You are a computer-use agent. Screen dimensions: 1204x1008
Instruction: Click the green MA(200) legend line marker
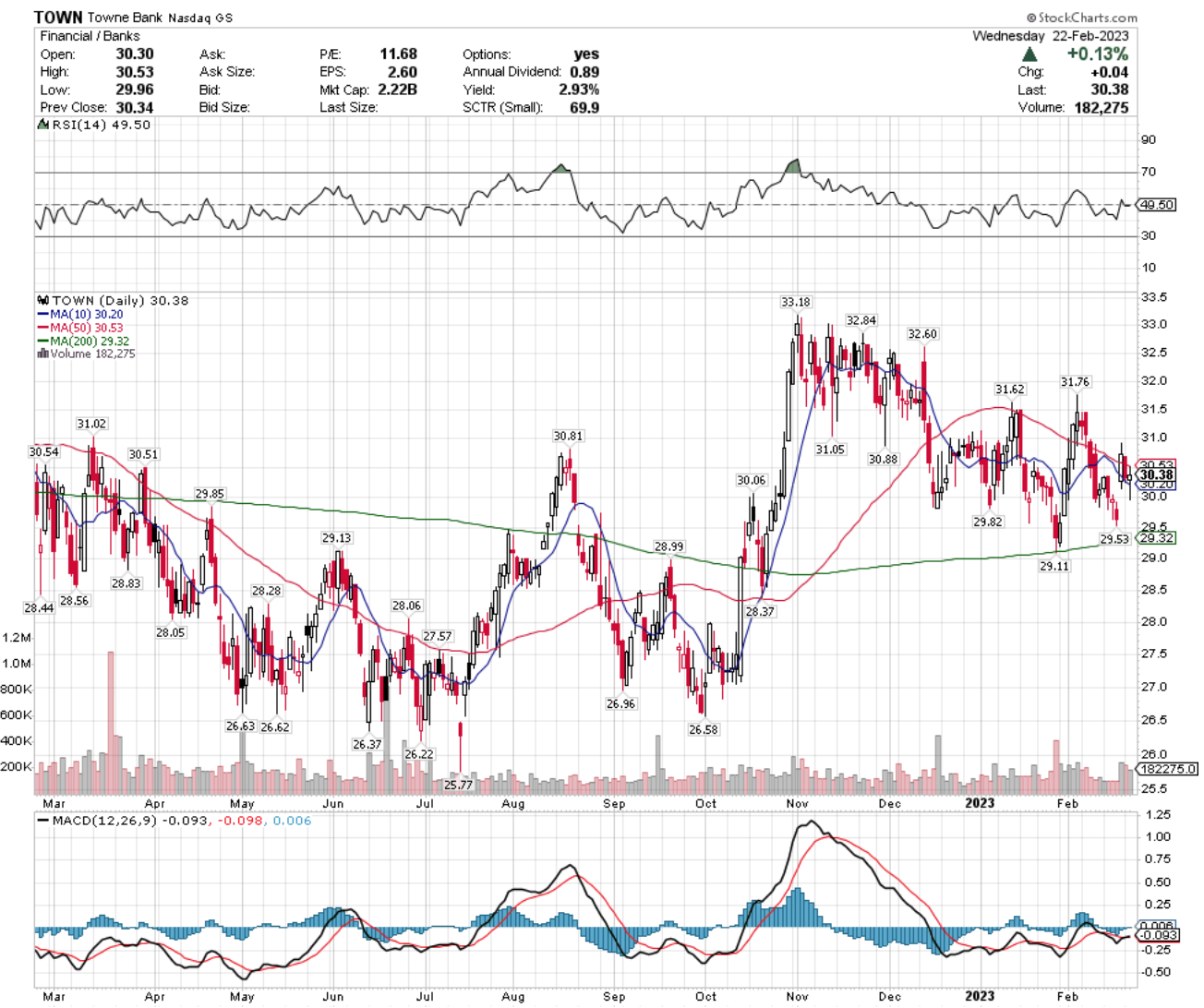[x=42, y=342]
